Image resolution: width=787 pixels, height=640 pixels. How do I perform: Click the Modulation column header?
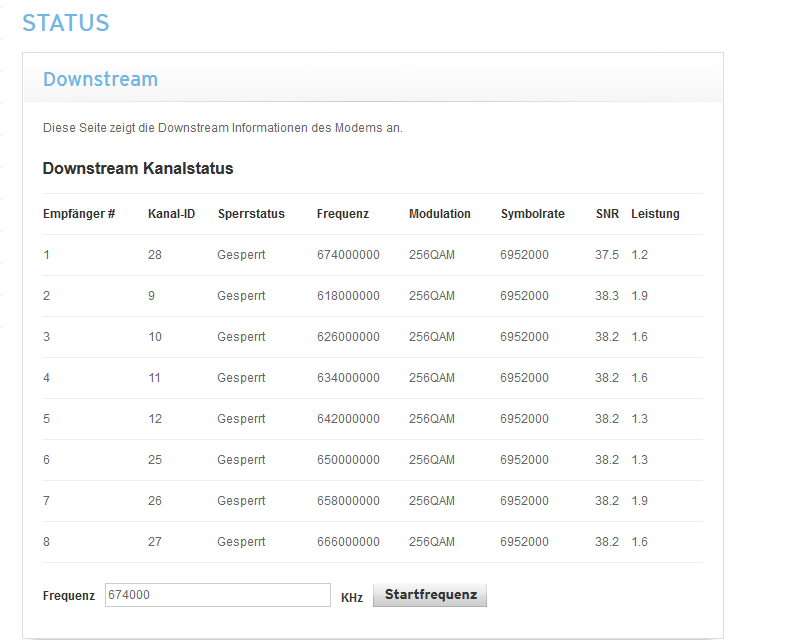439,214
